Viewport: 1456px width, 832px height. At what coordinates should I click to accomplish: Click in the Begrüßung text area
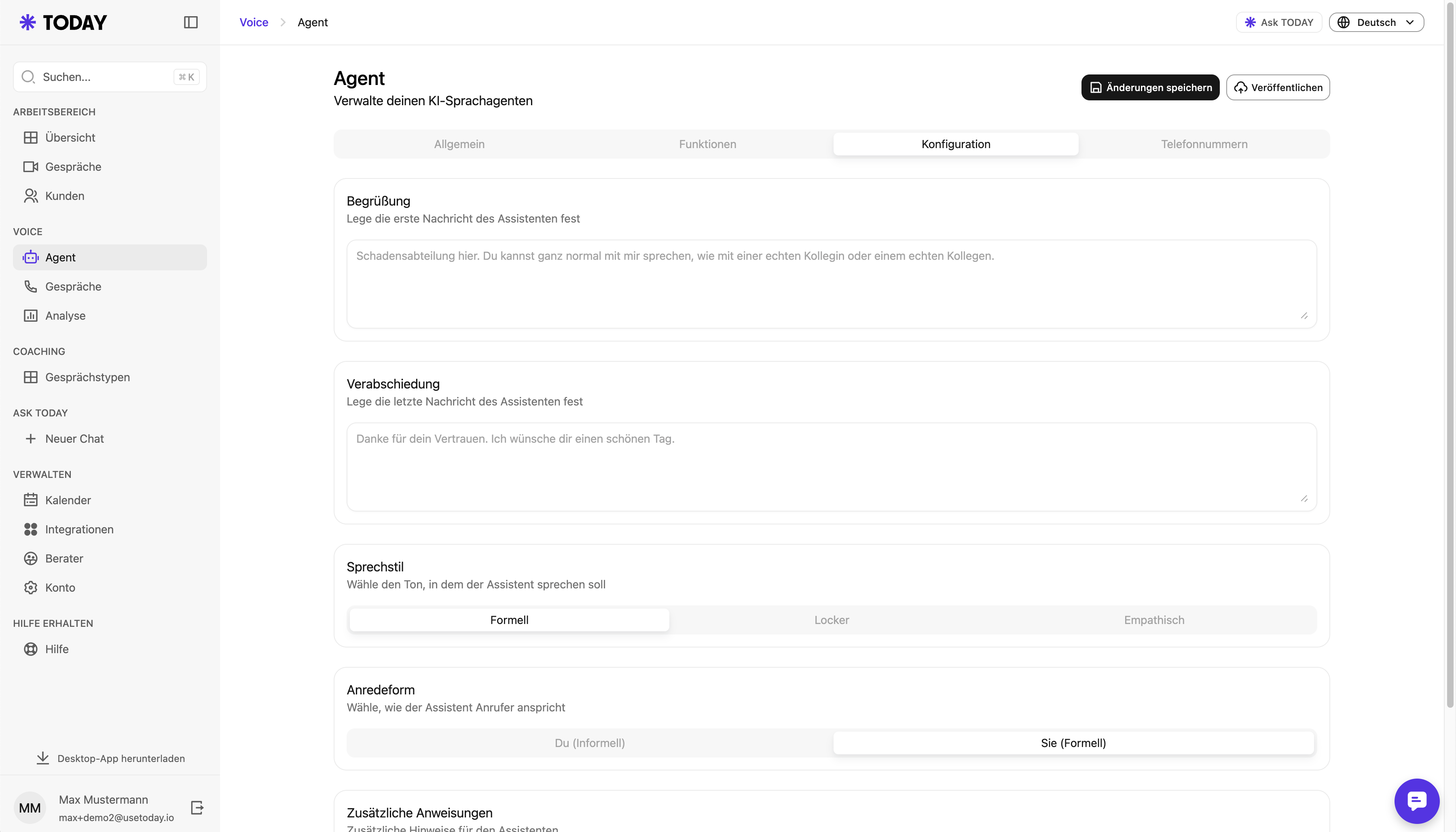(x=832, y=284)
